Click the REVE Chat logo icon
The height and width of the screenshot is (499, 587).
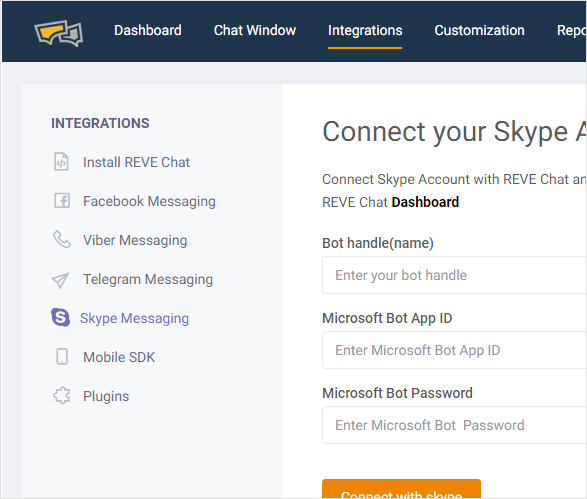(x=59, y=33)
